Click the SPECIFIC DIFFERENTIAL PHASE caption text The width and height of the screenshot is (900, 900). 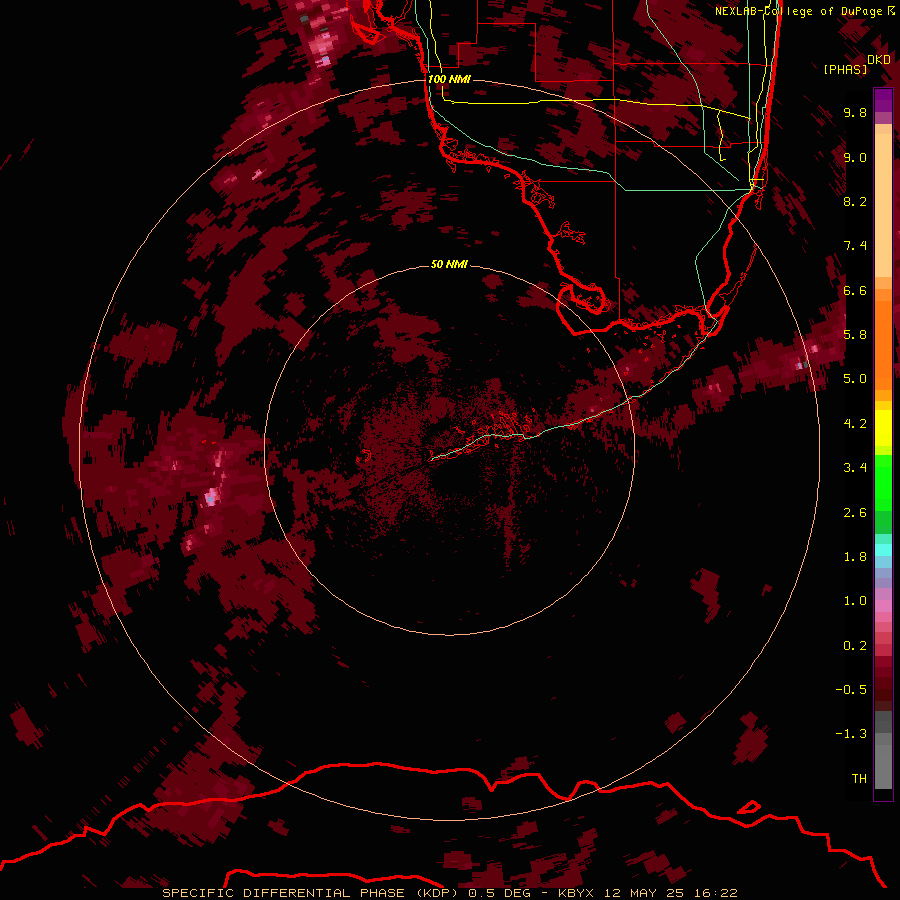pyautogui.click(x=284, y=893)
